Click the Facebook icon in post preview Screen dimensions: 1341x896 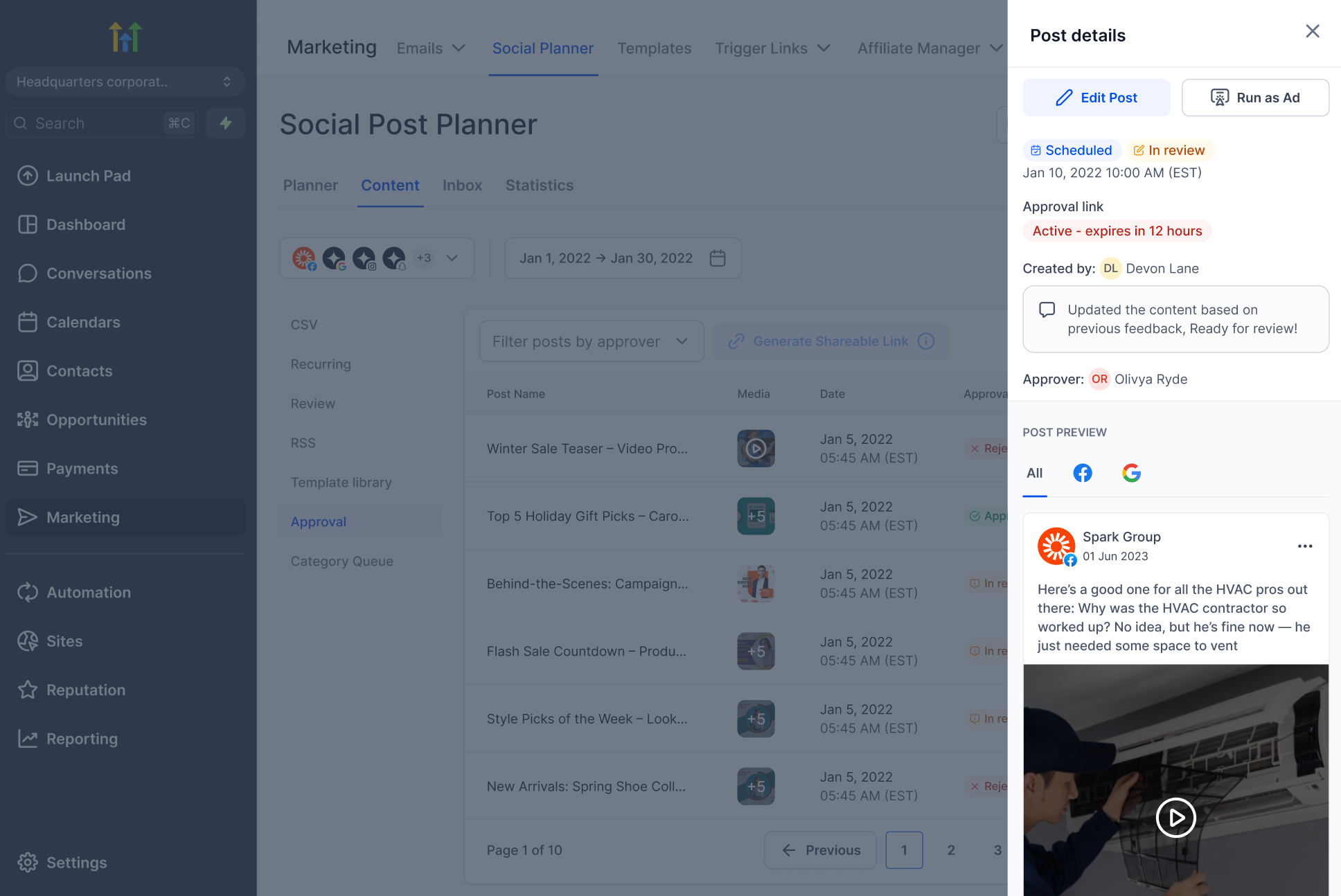[x=1083, y=473]
